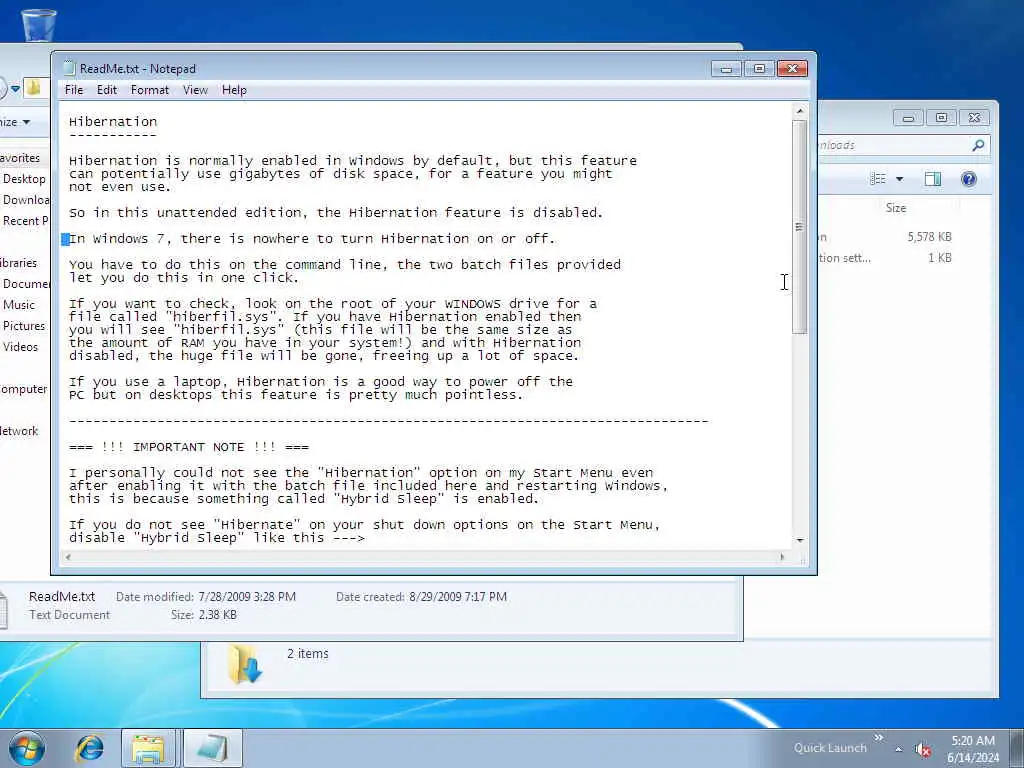This screenshot has height=768, width=1024.
Task: Select Network in the navigation pane
Action: (20, 431)
